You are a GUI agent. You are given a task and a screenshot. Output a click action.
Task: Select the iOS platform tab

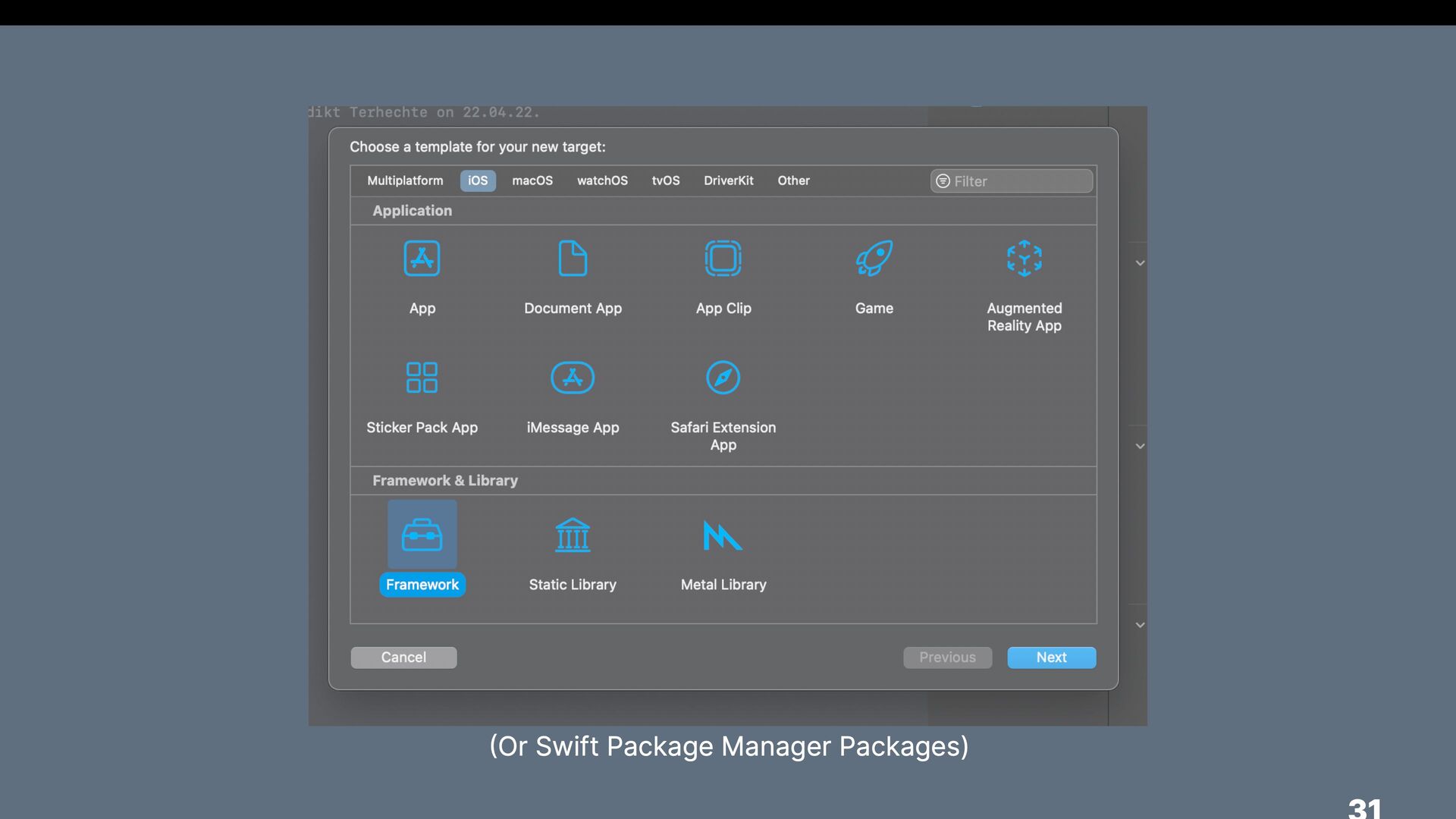coord(478,180)
